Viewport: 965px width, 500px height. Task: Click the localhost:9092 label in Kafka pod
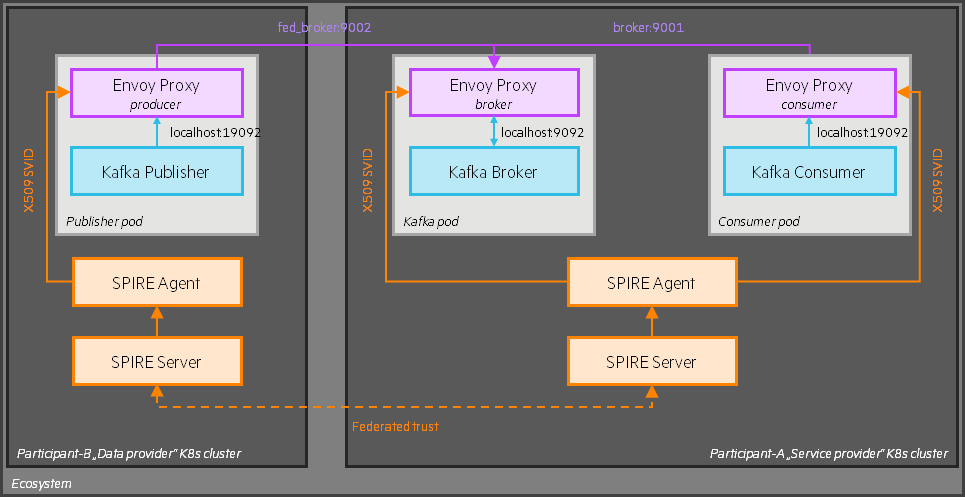tap(542, 132)
